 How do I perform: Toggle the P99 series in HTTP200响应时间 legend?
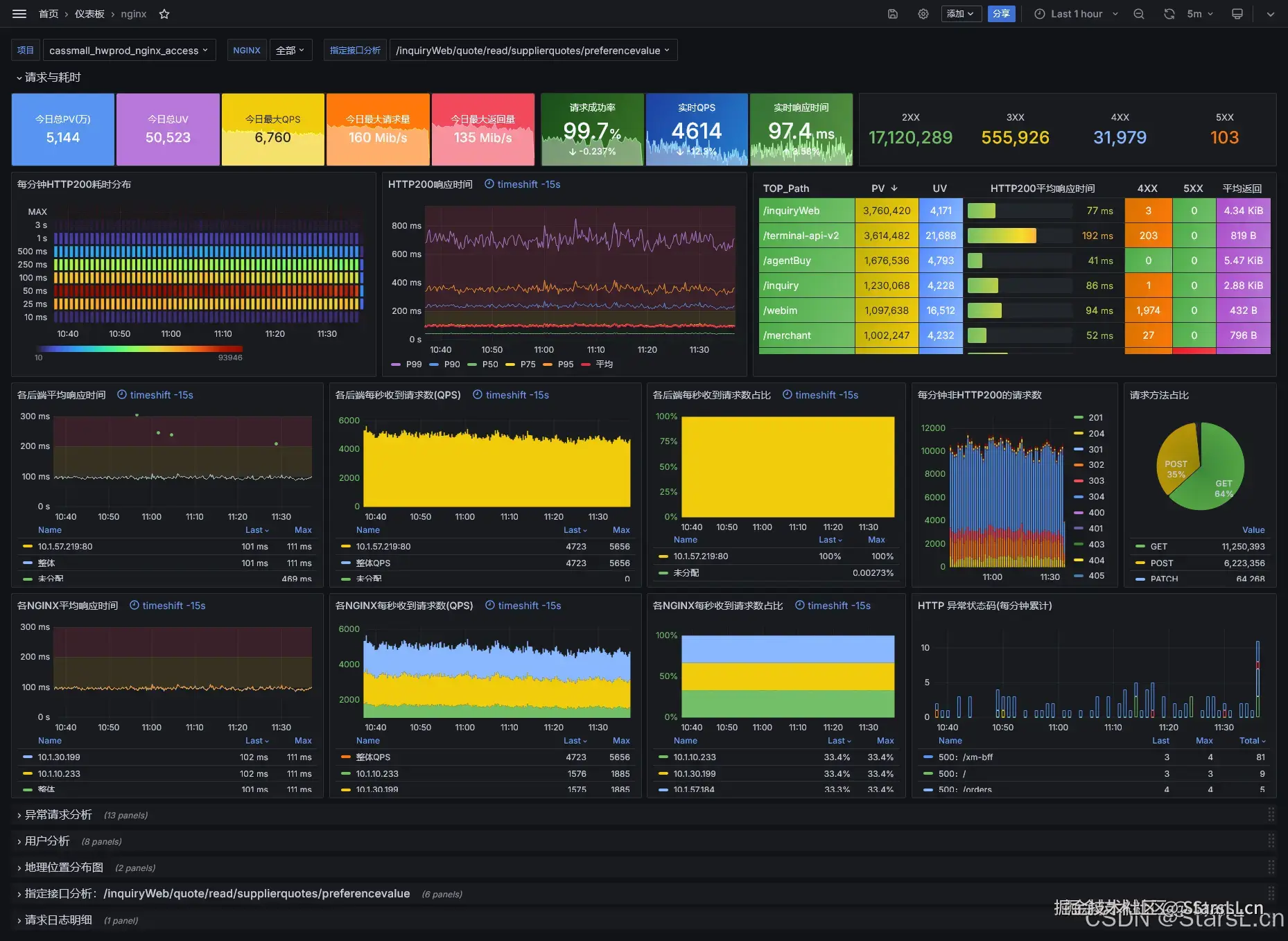413,364
